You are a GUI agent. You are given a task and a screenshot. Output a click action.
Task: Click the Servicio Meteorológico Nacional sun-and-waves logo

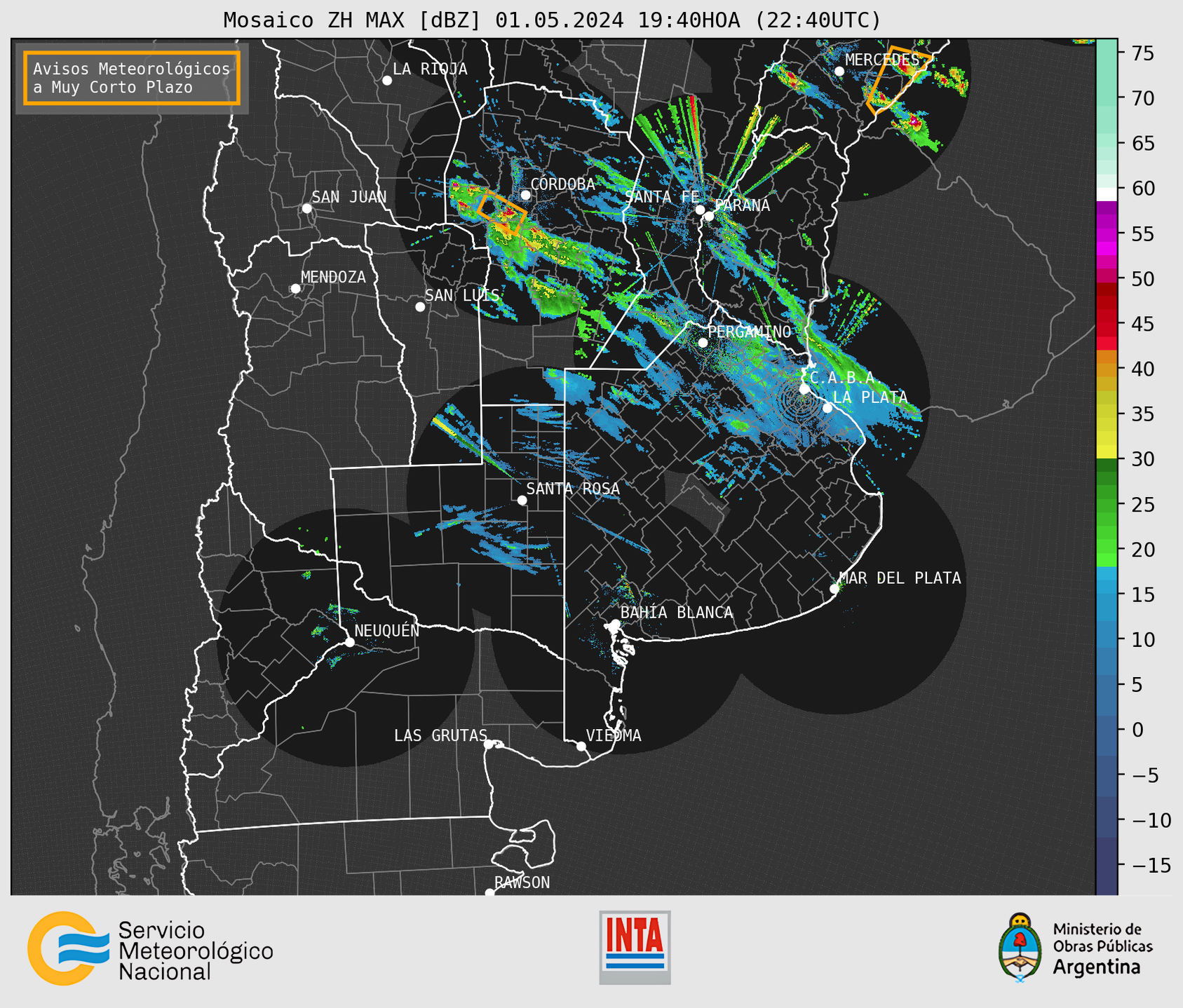coord(69,948)
